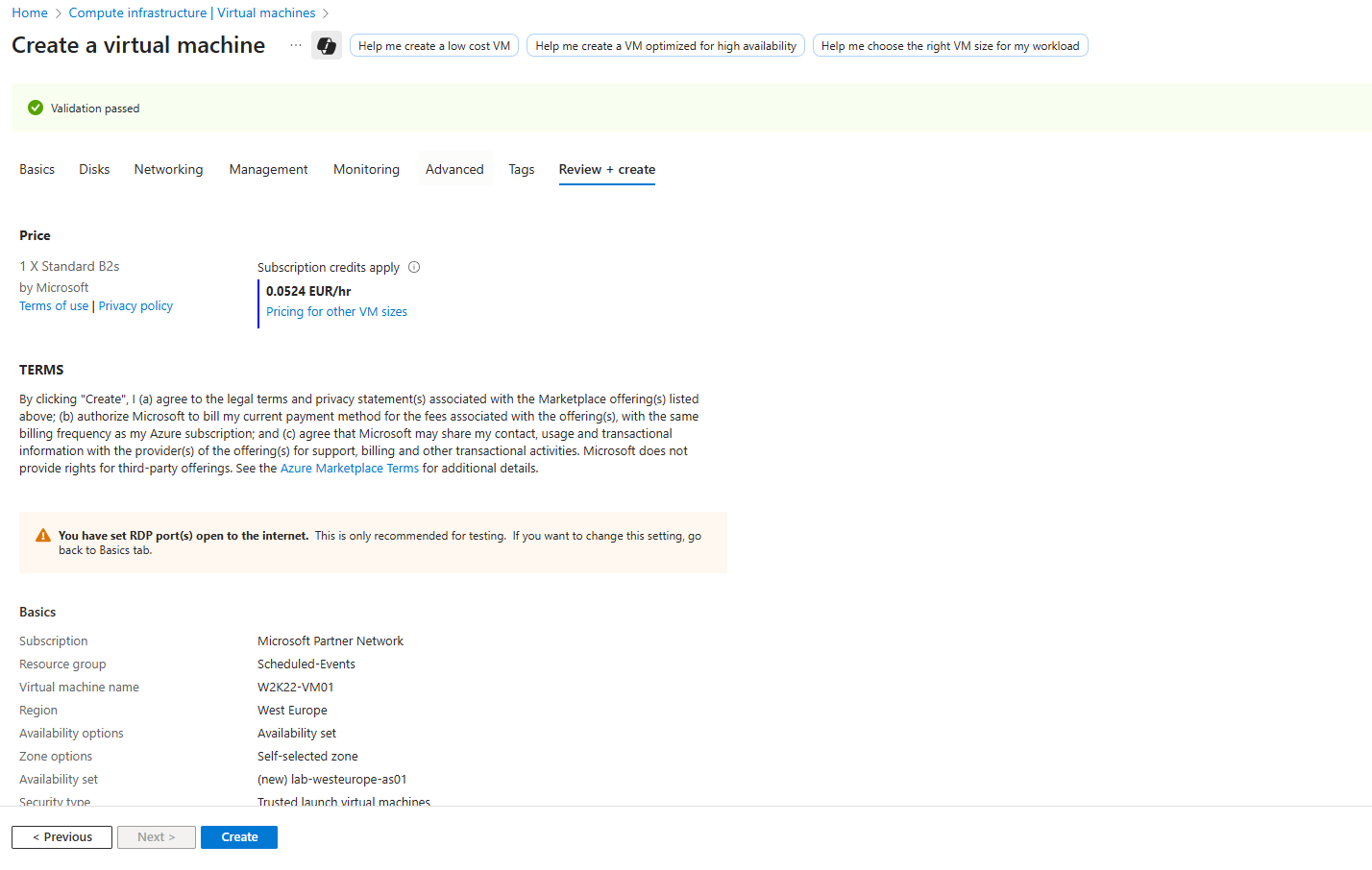Image resolution: width=1372 pixels, height=870 pixels.
Task: Click the Create a virtual machine heading
Action: click(138, 45)
